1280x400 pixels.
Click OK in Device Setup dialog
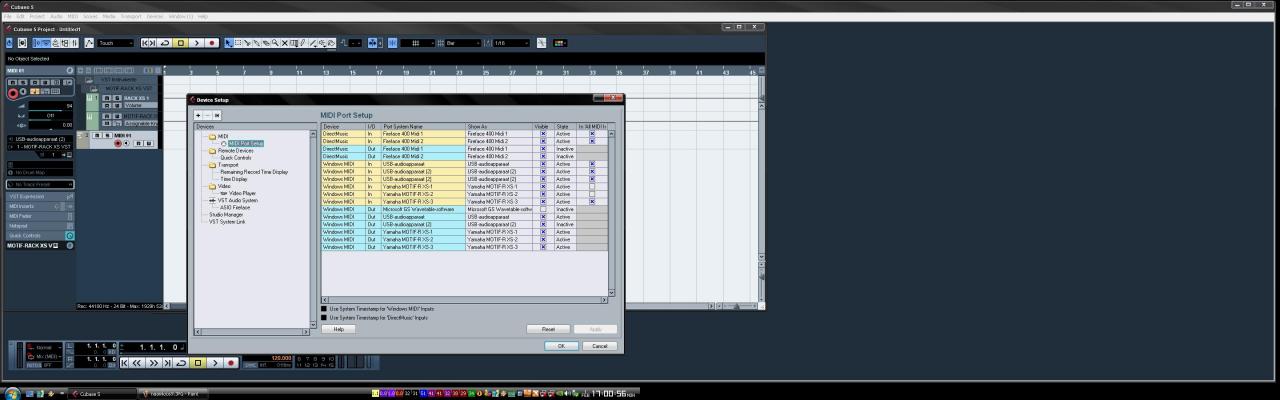[561, 346]
